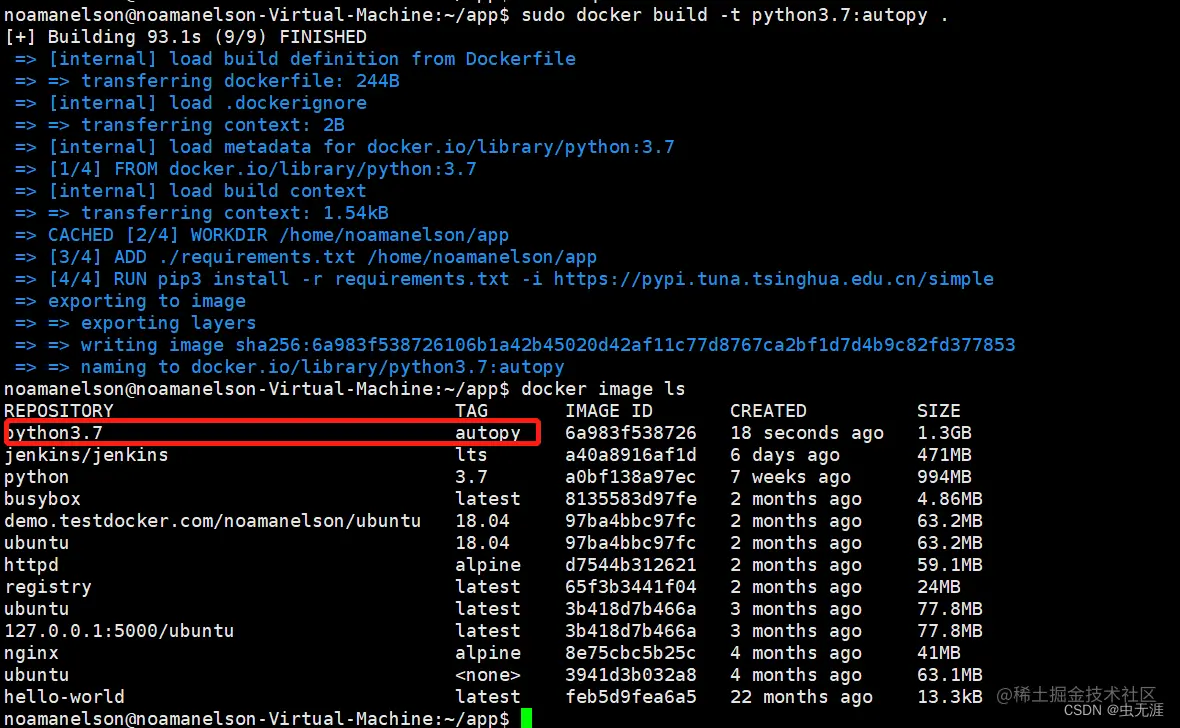The height and width of the screenshot is (728, 1180).
Task: Click the 4.86MB size value
Action: tap(949, 499)
